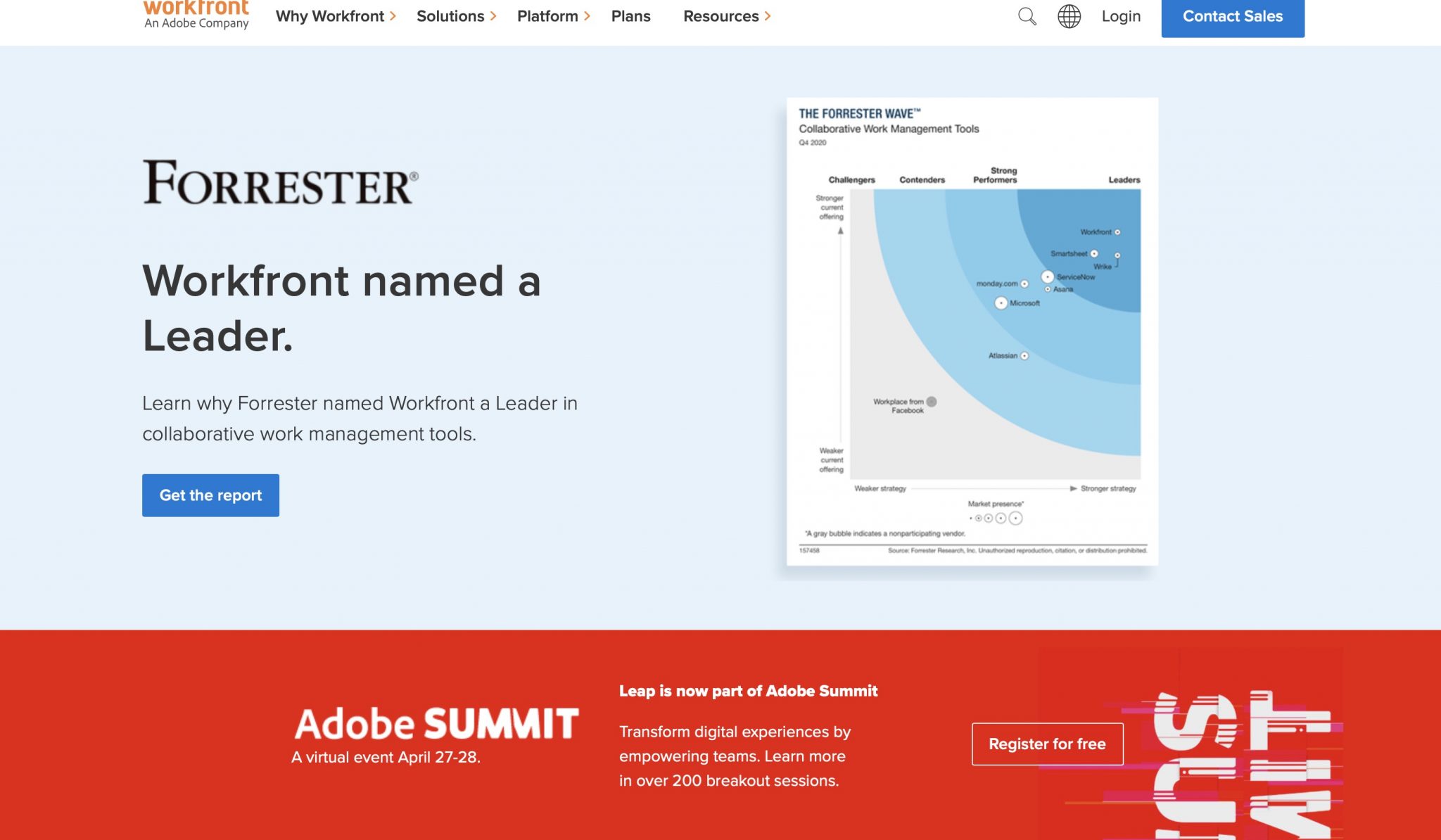1441x840 pixels.
Task: Expand the Platform dropdown
Action: point(553,16)
